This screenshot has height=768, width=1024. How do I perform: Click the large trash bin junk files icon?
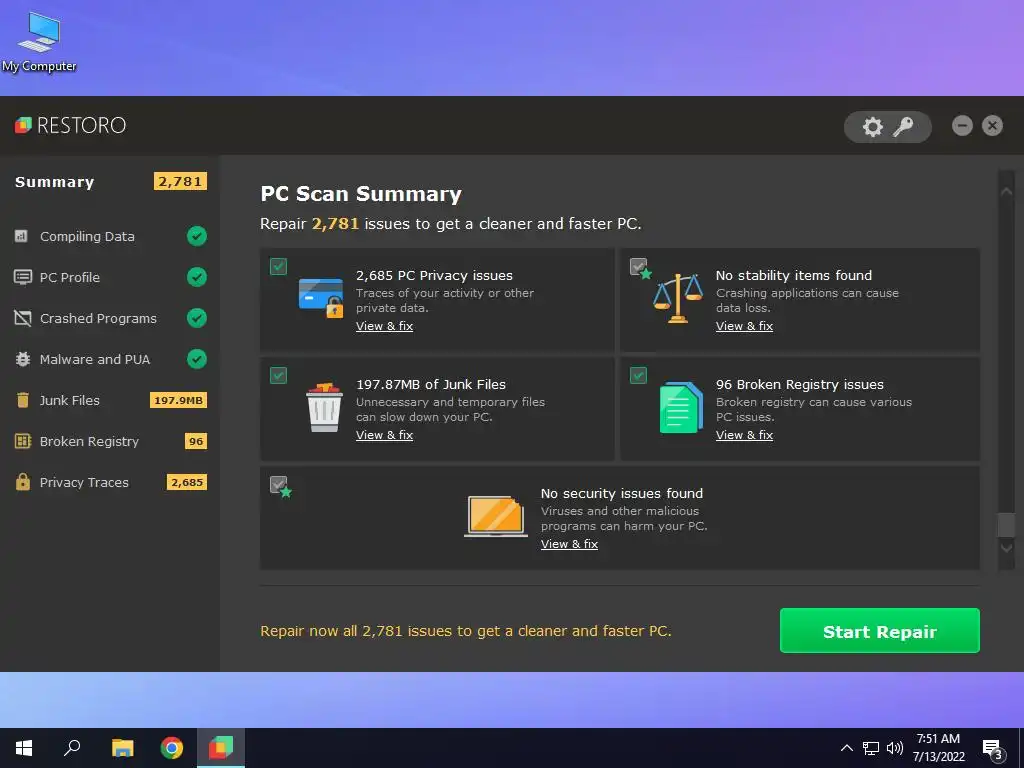[324, 408]
